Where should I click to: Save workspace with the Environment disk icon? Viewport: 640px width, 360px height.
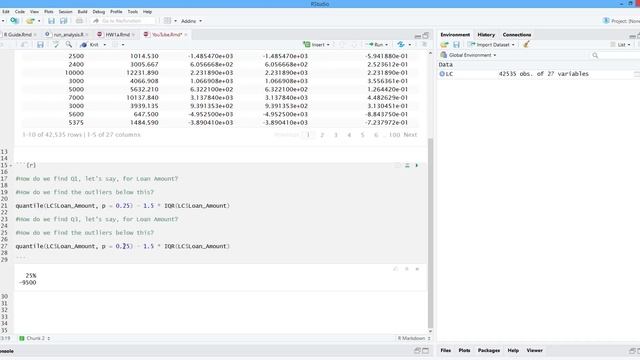(456, 44)
